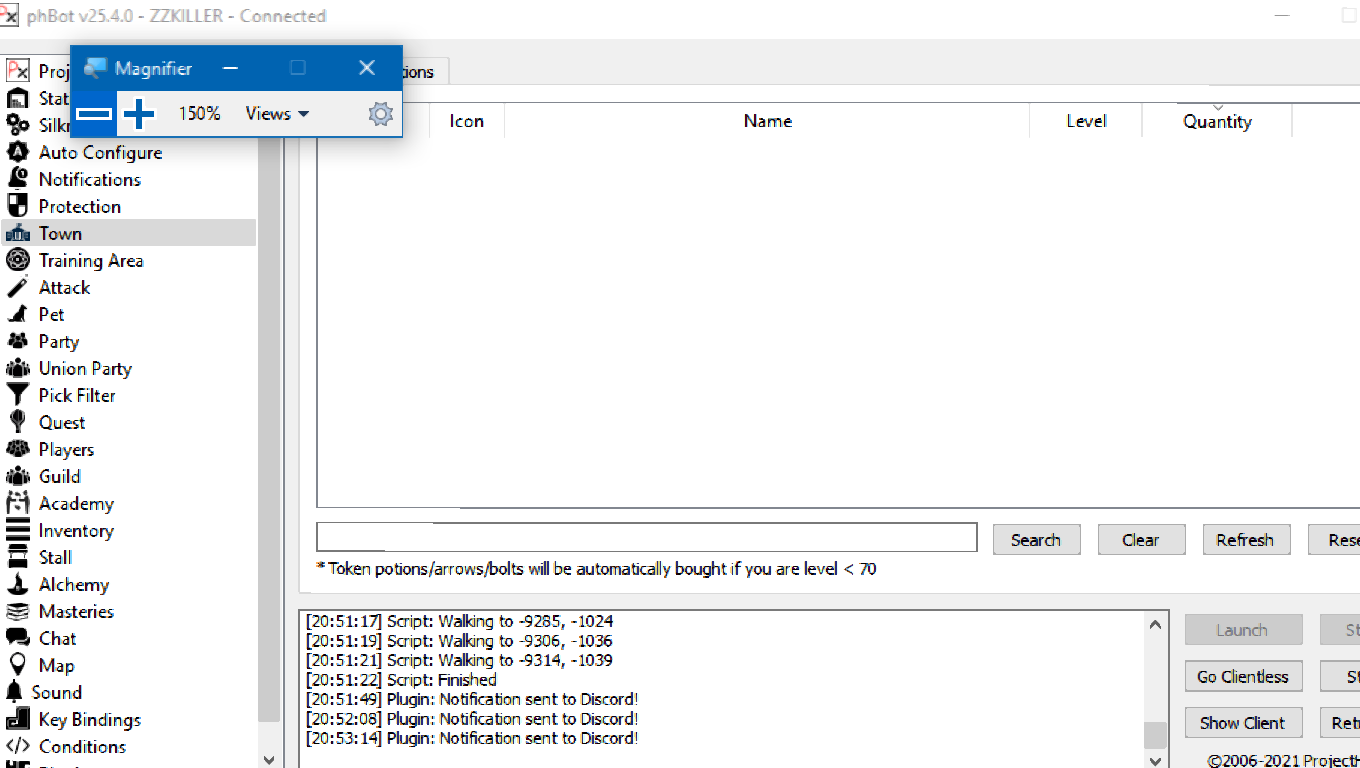Viewport: 1360px width, 768px height.
Task: Open the Alchemy flask icon
Action: click(x=18, y=584)
